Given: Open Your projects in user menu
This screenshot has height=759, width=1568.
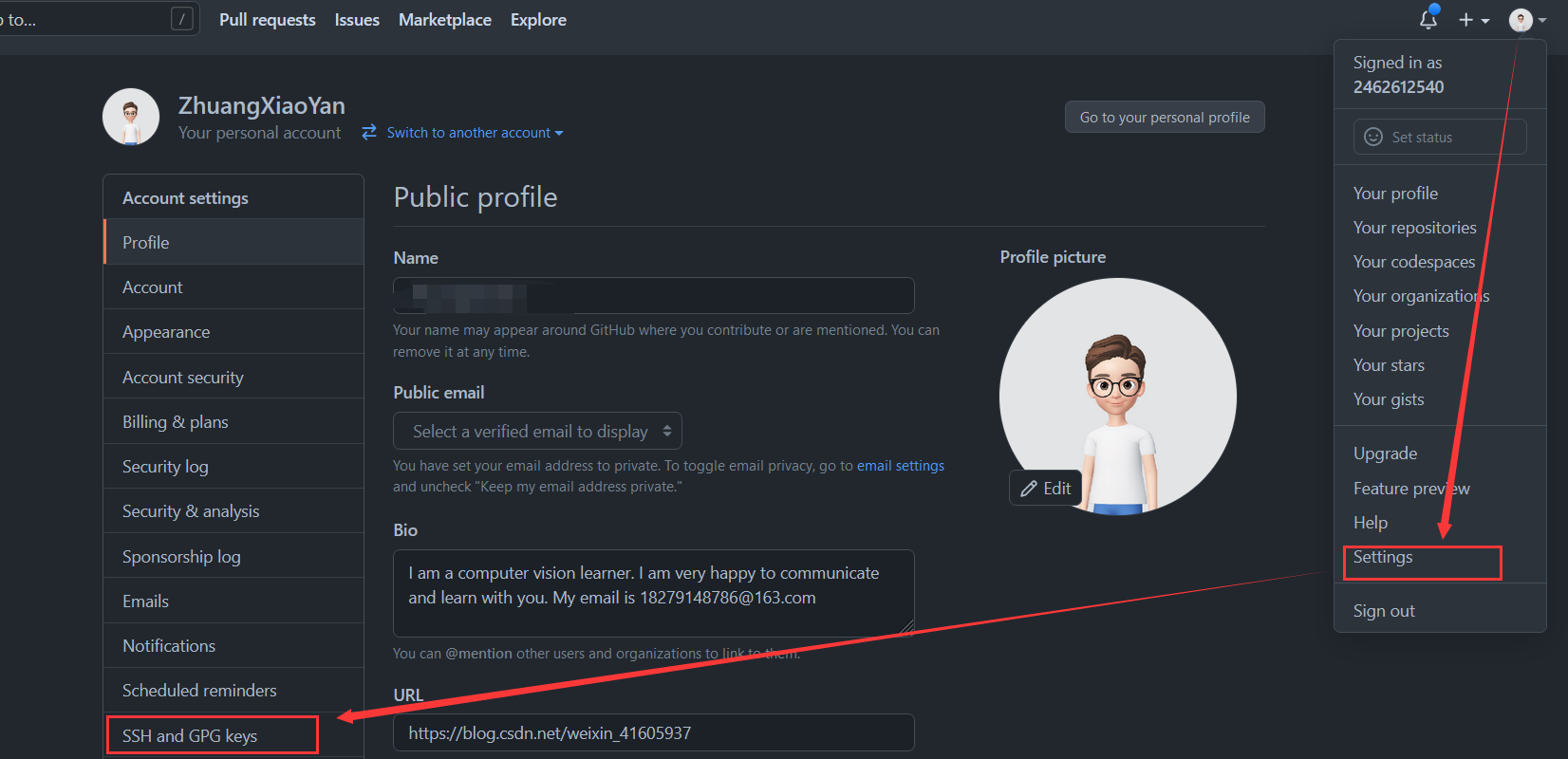Looking at the screenshot, I should 1401,330.
